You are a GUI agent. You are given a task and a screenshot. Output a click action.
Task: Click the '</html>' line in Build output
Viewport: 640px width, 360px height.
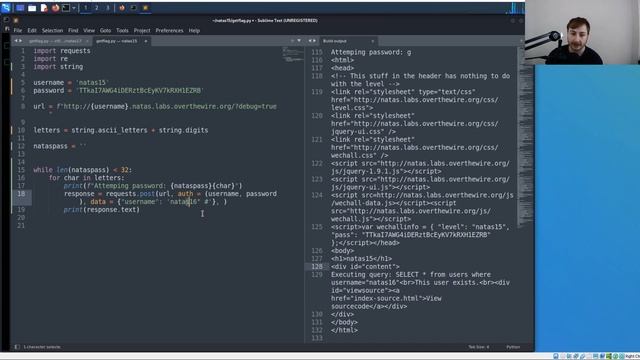pyautogui.click(x=344, y=330)
